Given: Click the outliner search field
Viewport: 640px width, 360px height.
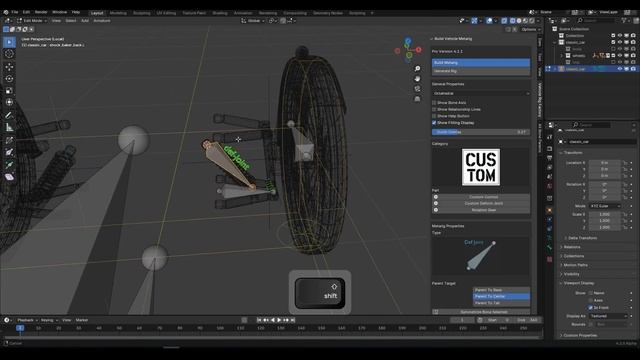Looking at the screenshot, I should pos(597,20).
